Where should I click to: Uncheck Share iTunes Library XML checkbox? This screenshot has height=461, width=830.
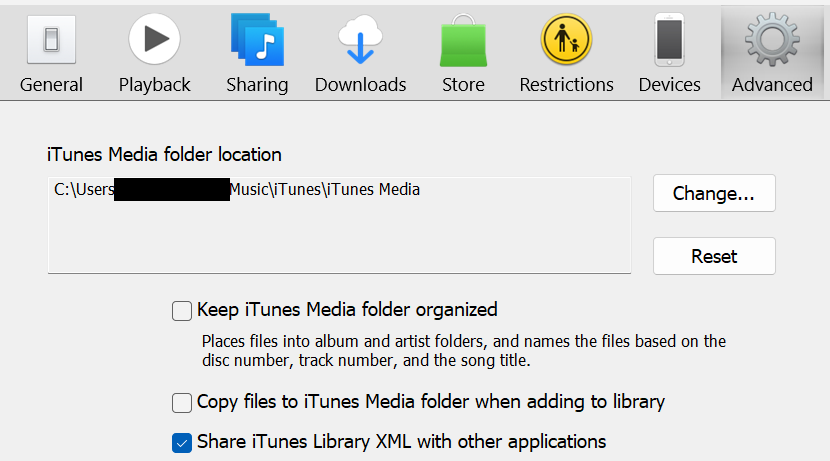[x=182, y=441]
